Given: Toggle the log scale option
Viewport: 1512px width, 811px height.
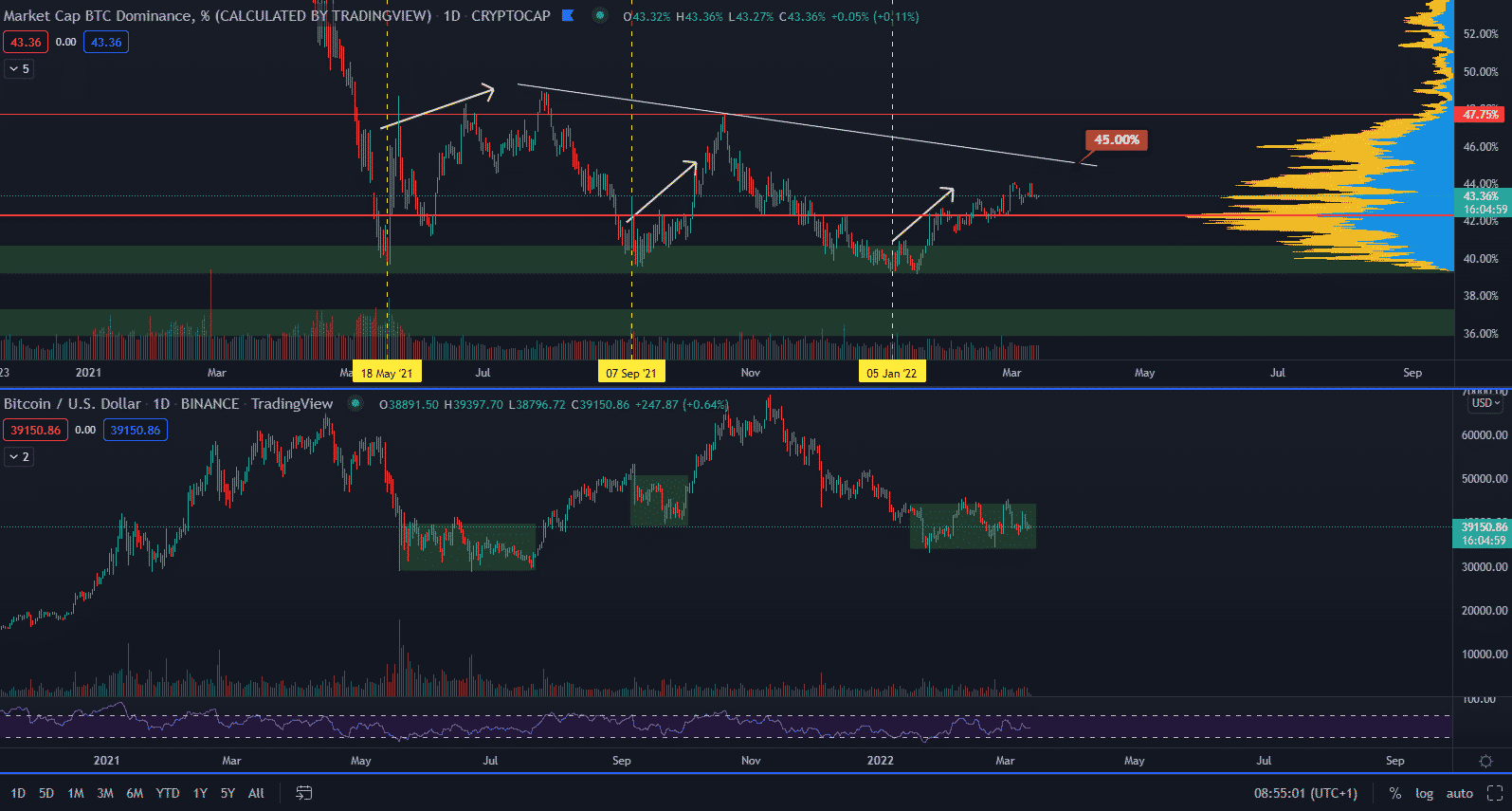Looking at the screenshot, I should (1424, 793).
